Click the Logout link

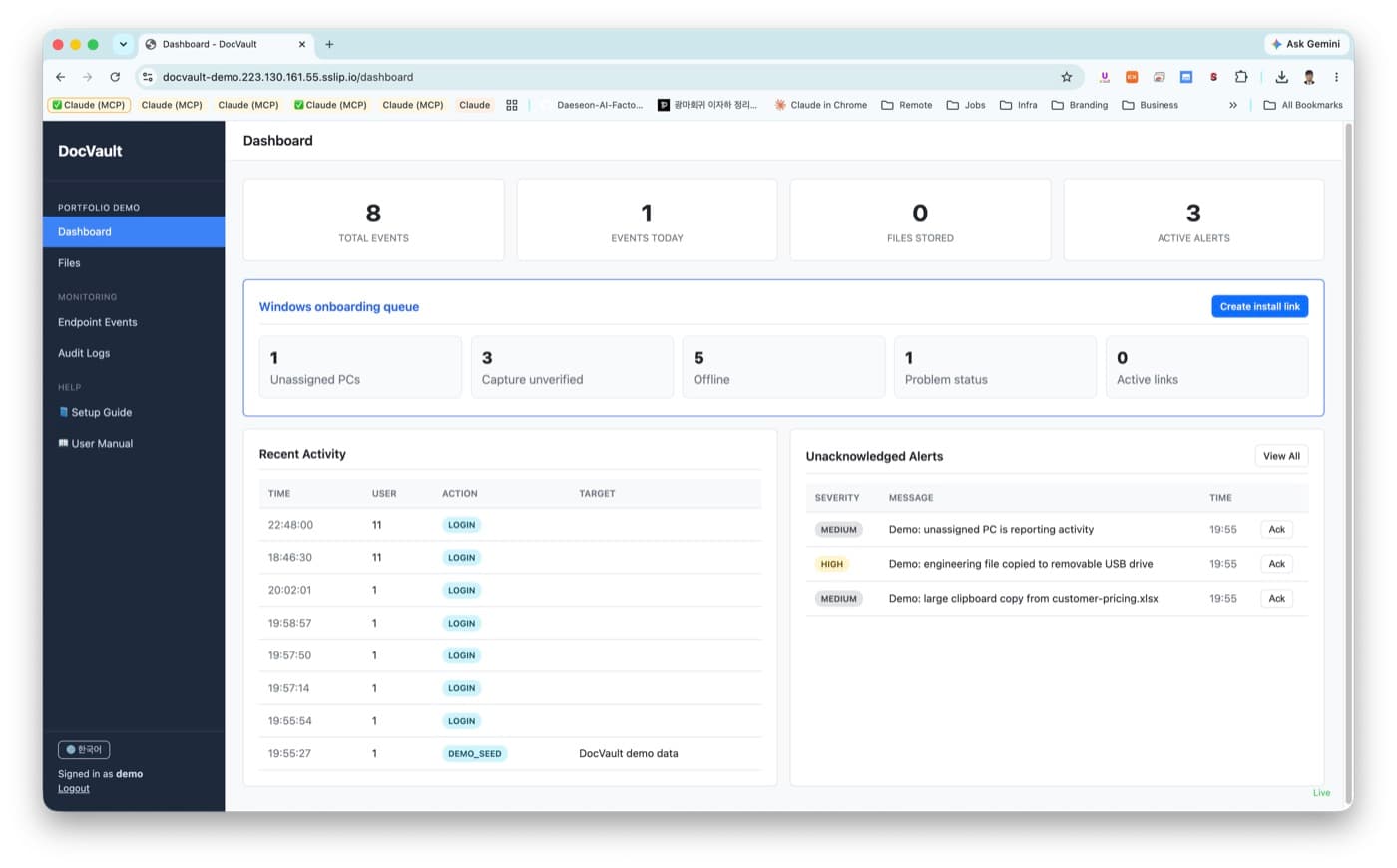[x=74, y=789]
